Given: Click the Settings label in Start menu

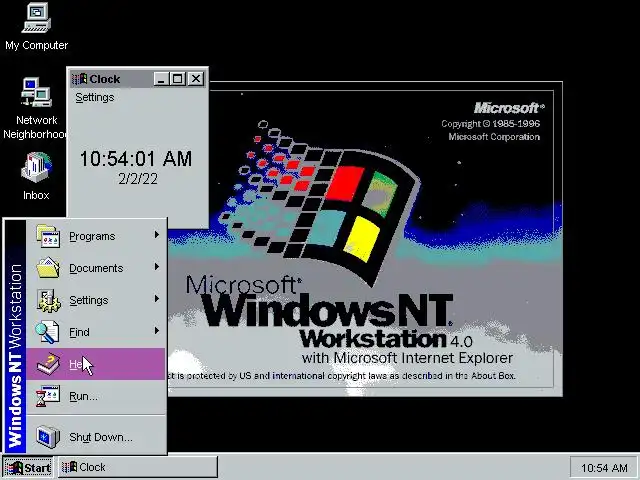Looking at the screenshot, I should point(89,300).
